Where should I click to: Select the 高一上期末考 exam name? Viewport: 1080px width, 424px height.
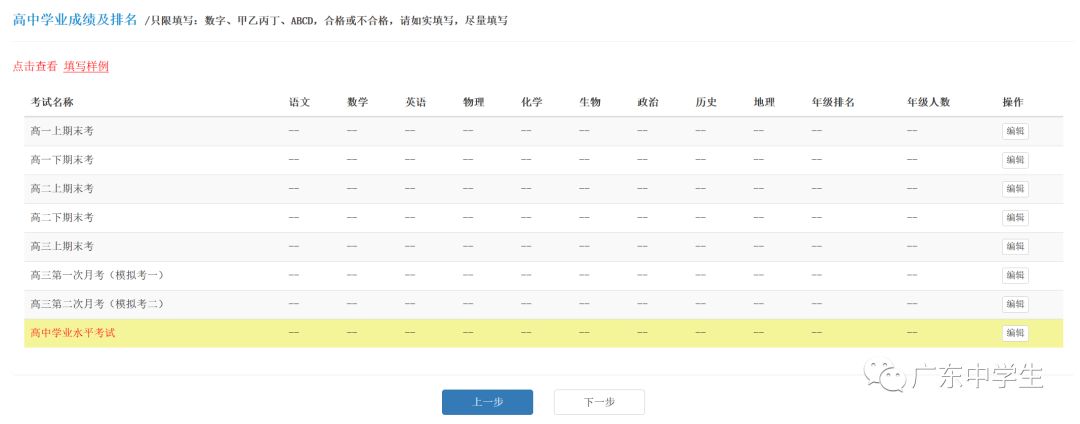(x=62, y=131)
